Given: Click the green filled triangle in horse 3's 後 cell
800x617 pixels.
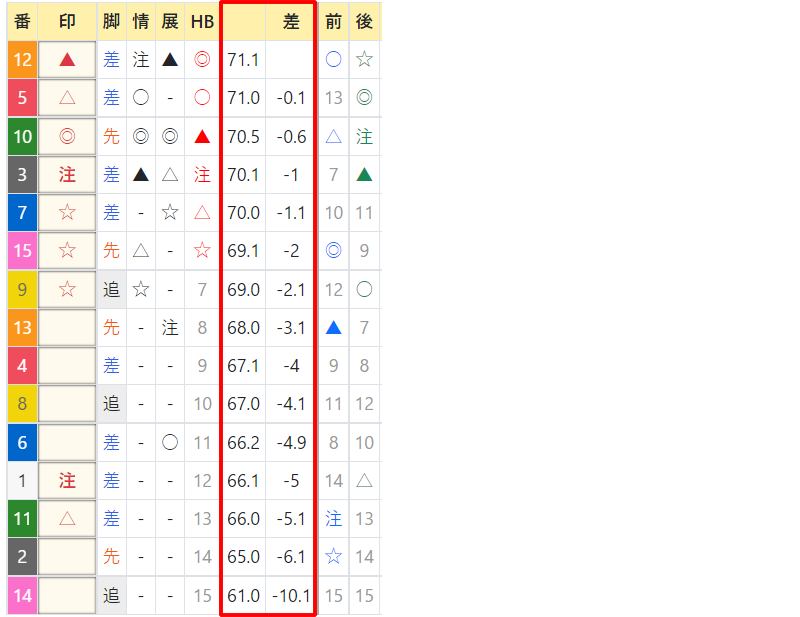Looking at the screenshot, I should coord(365,175).
